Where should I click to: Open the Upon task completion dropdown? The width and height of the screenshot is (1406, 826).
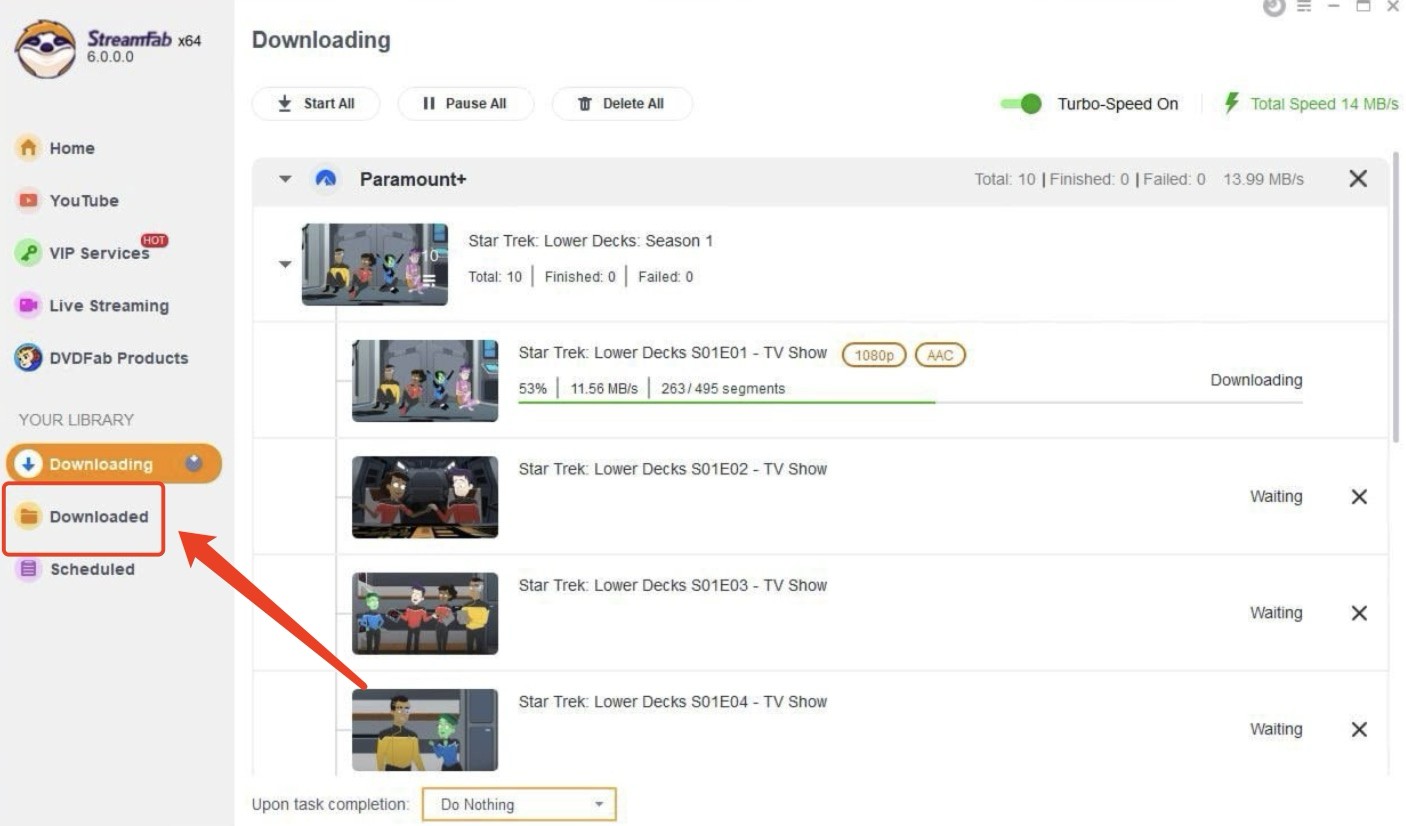[519, 804]
